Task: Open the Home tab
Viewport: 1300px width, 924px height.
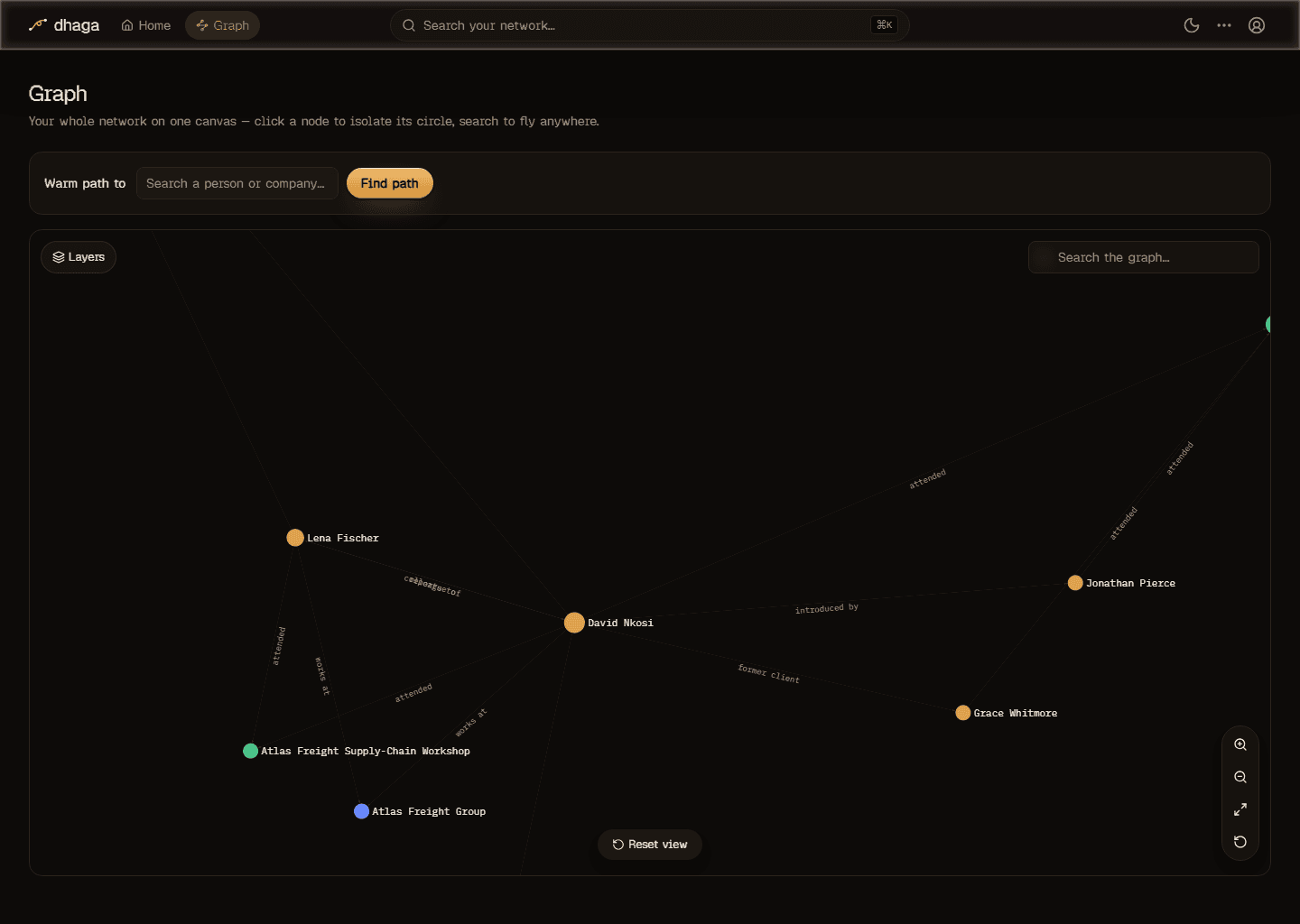Action: tap(146, 25)
